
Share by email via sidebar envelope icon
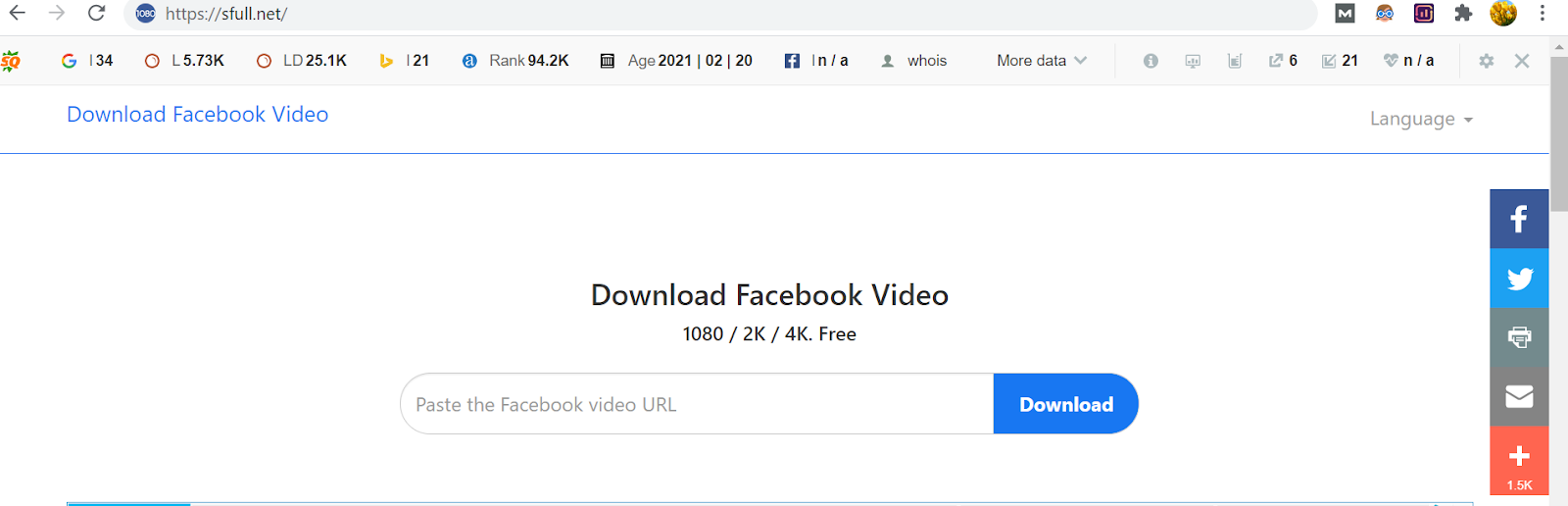[1519, 396]
